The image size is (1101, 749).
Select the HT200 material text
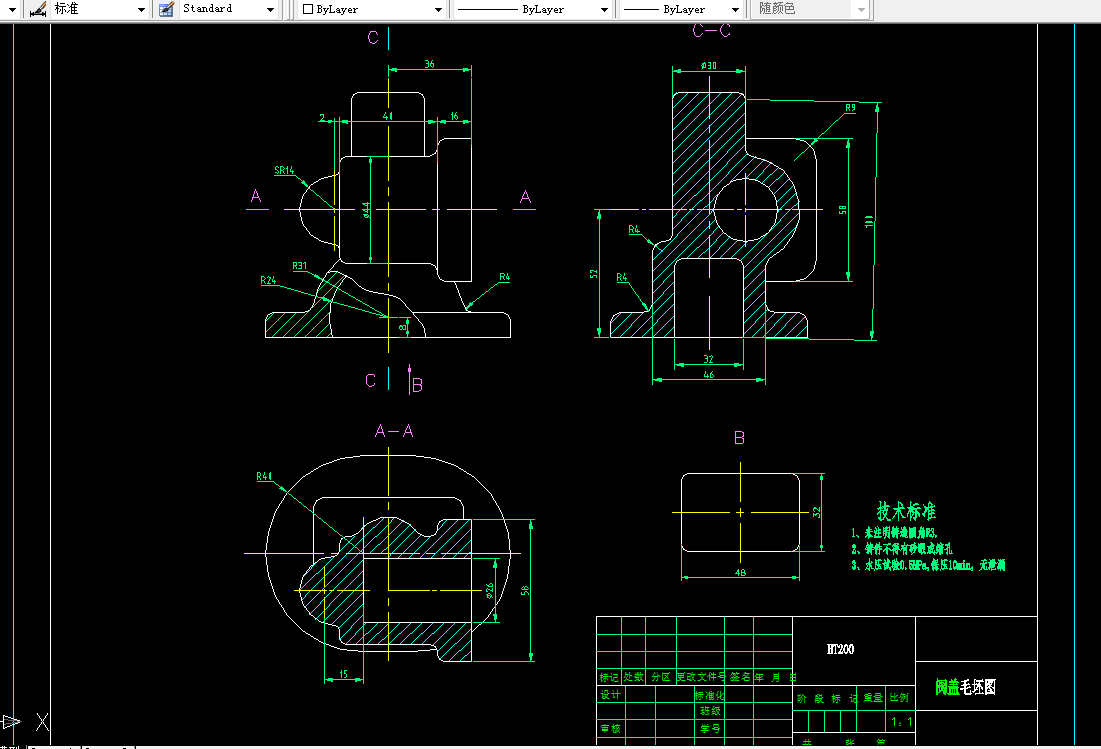(840, 649)
